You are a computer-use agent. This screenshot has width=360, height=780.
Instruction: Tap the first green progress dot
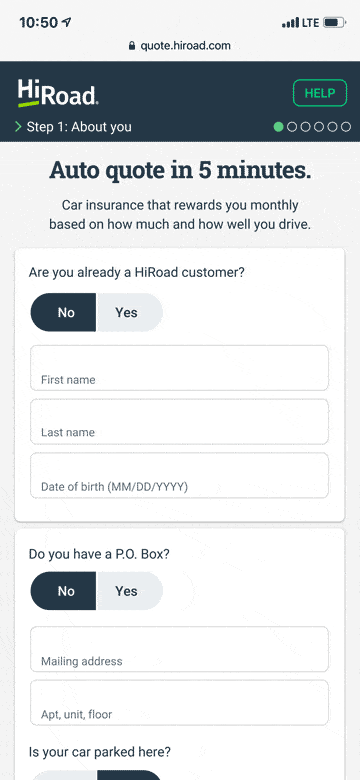278,127
